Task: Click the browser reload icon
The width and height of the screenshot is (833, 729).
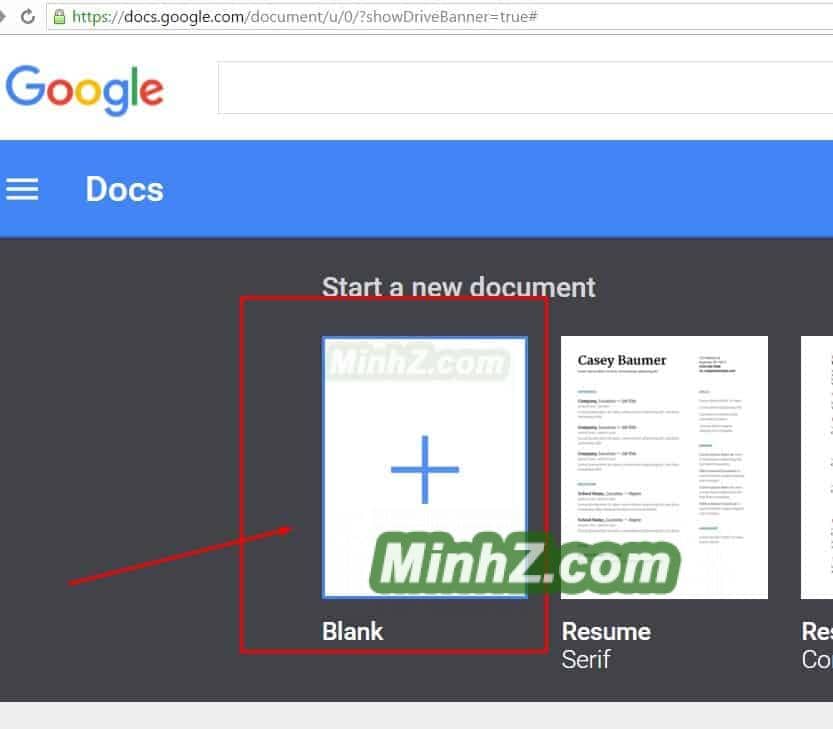Action: click(28, 16)
